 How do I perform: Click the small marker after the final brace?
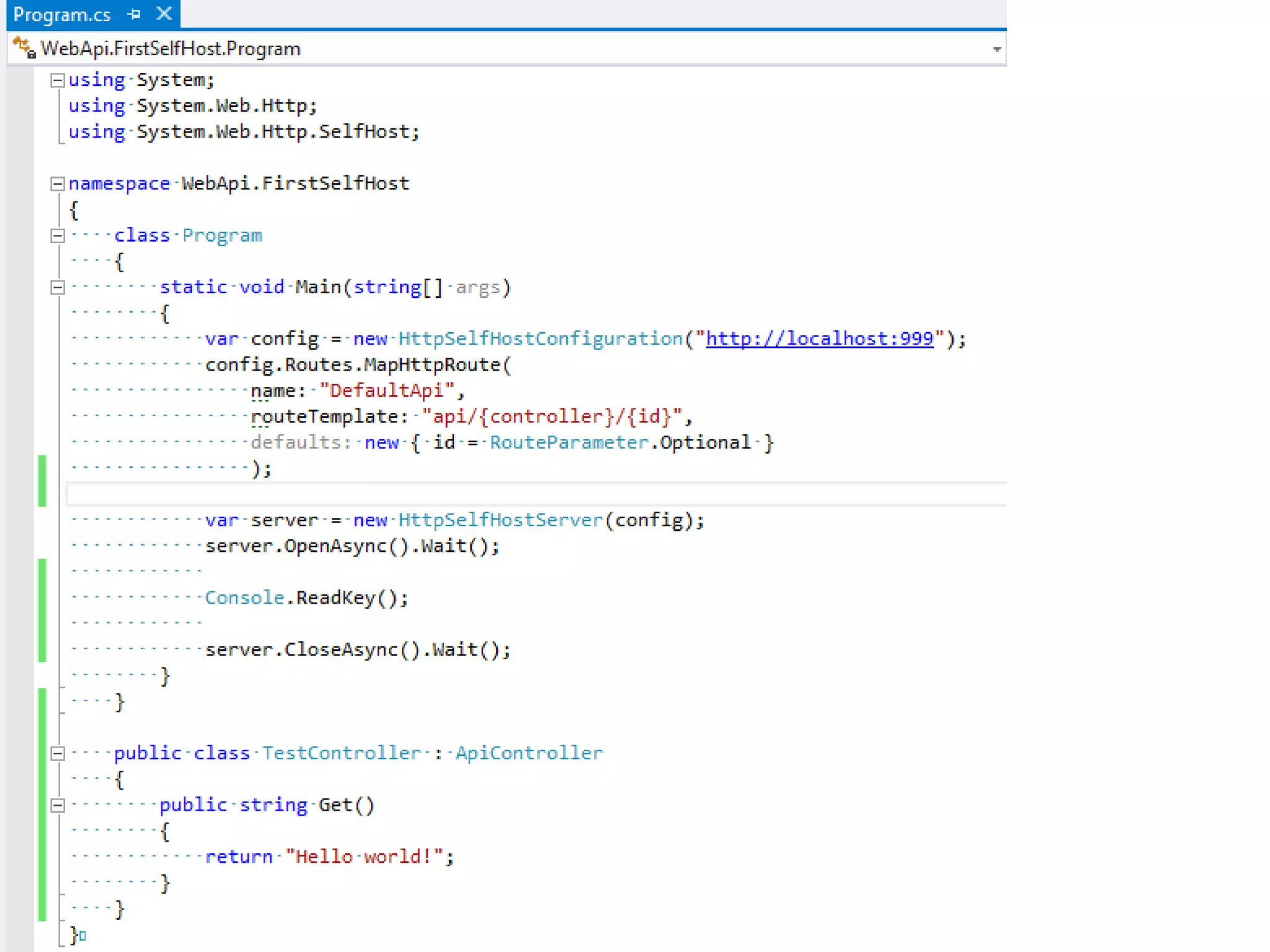[x=83, y=935]
